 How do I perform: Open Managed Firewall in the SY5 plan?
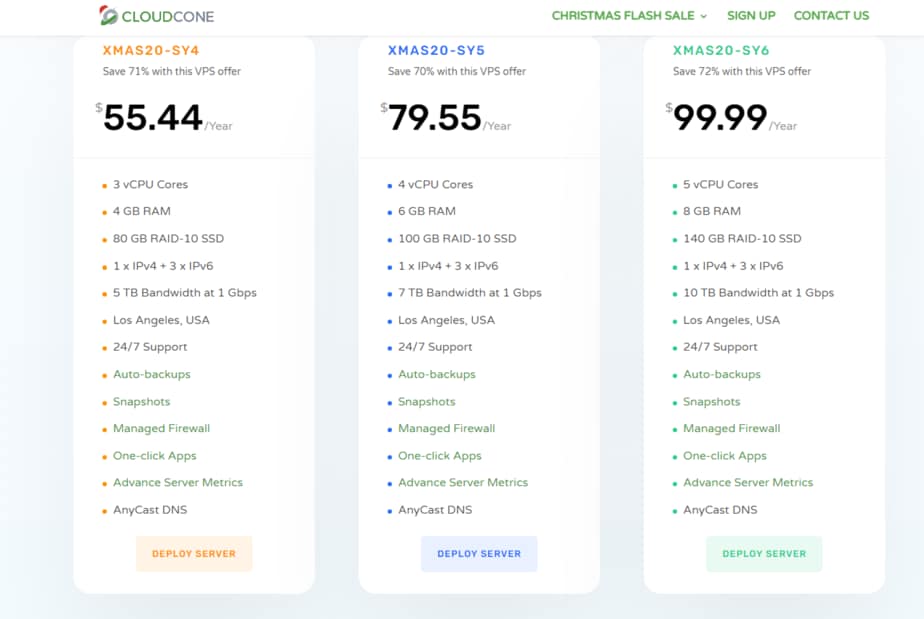coord(446,428)
